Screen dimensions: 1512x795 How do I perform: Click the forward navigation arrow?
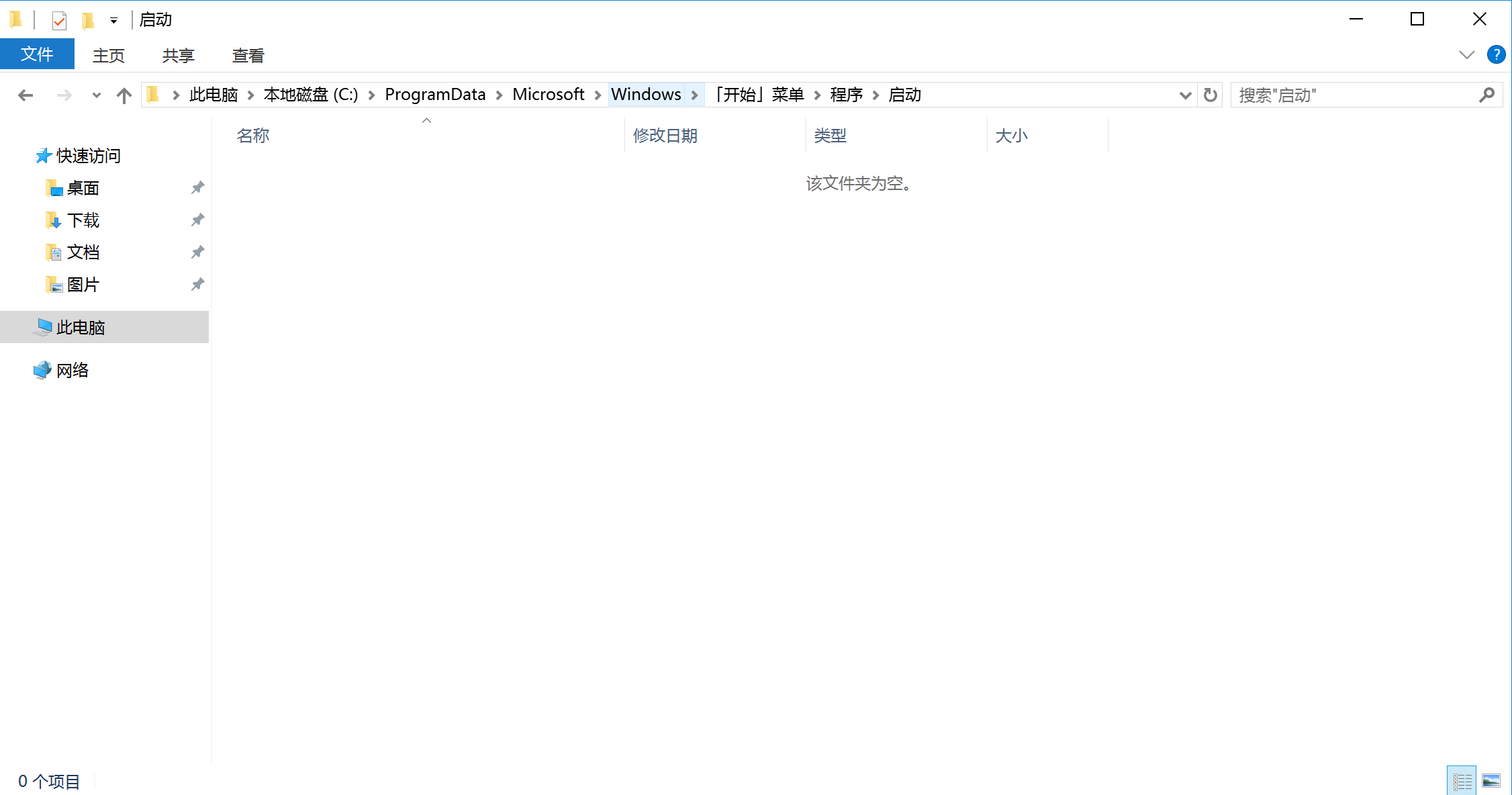(64, 95)
